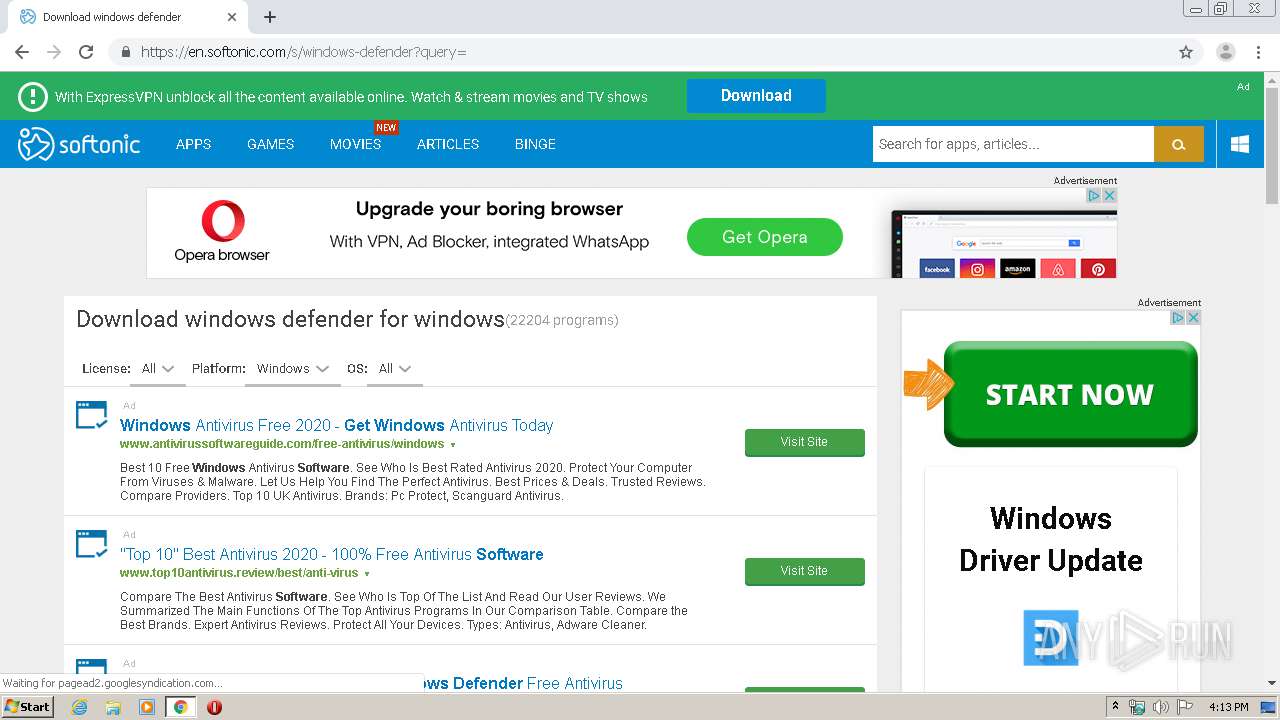Click www.antivirussoftwareguide.com URL text
Image resolution: width=1280 pixels, height=720 pixels.
282,444
